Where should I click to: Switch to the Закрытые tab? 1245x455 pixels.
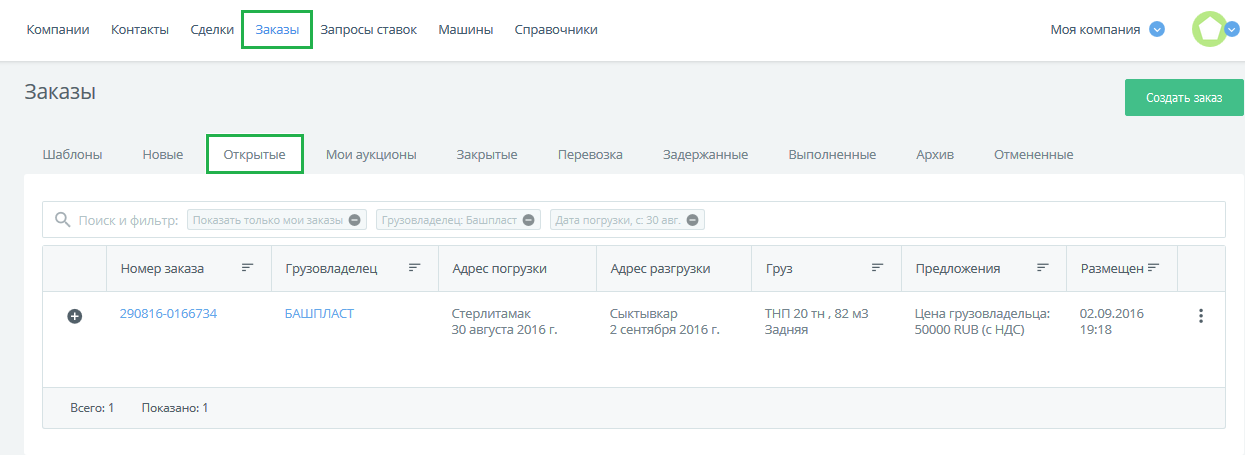pyautogui.click(x=487, y=155)
